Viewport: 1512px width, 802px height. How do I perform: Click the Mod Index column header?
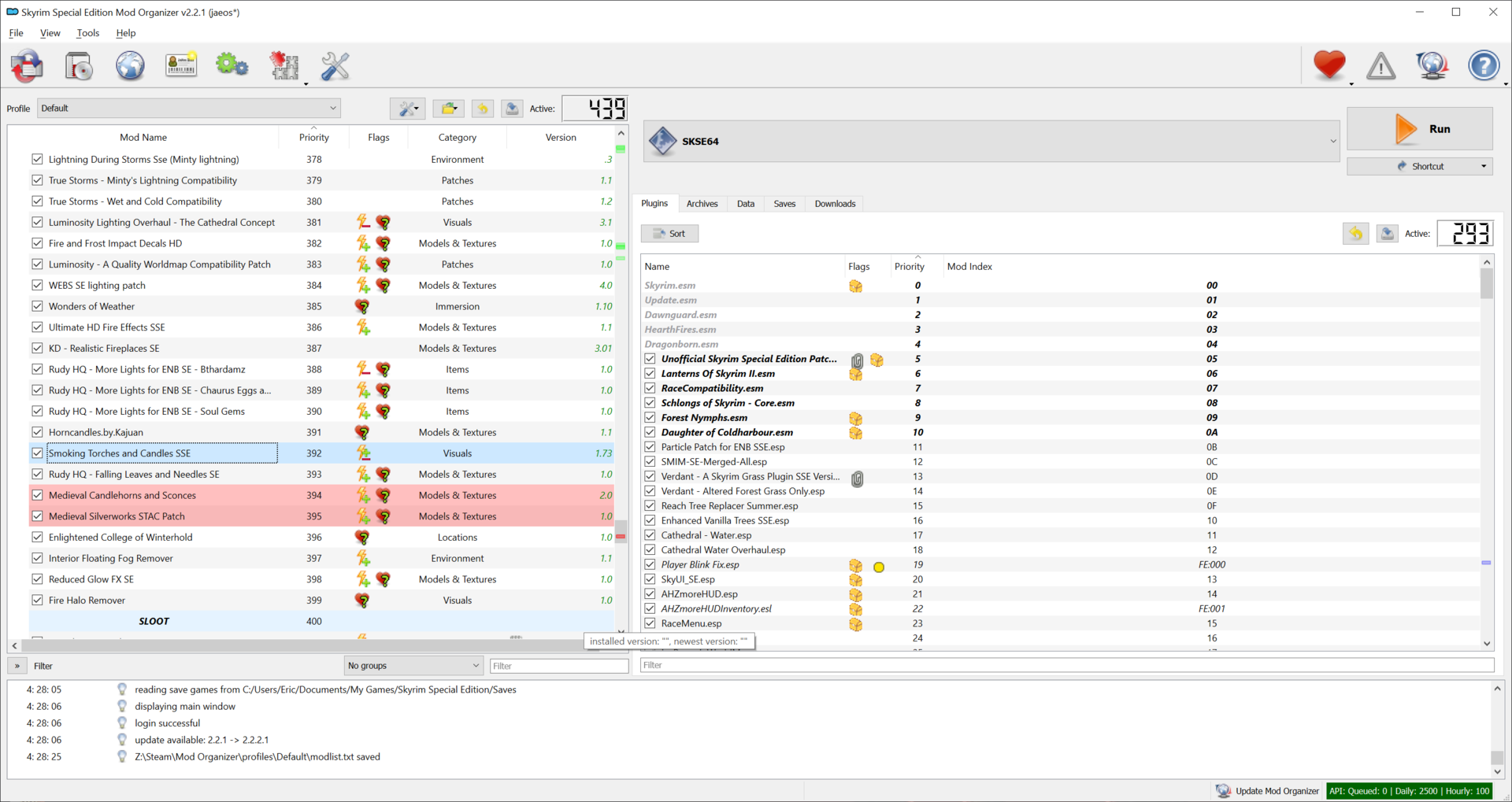click(x=969, y=267)
